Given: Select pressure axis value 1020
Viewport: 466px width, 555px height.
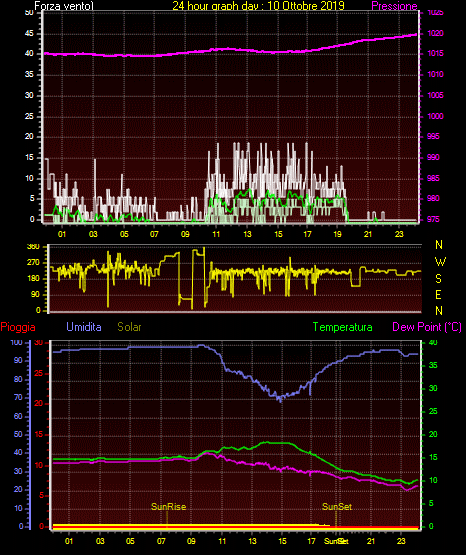Looking at the screenshot, I should 436,33.
